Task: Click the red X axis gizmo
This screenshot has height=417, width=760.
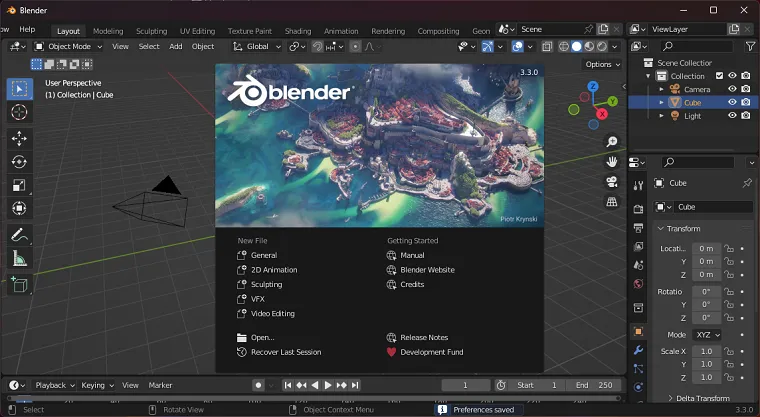Action: click(x=602, y=114)
